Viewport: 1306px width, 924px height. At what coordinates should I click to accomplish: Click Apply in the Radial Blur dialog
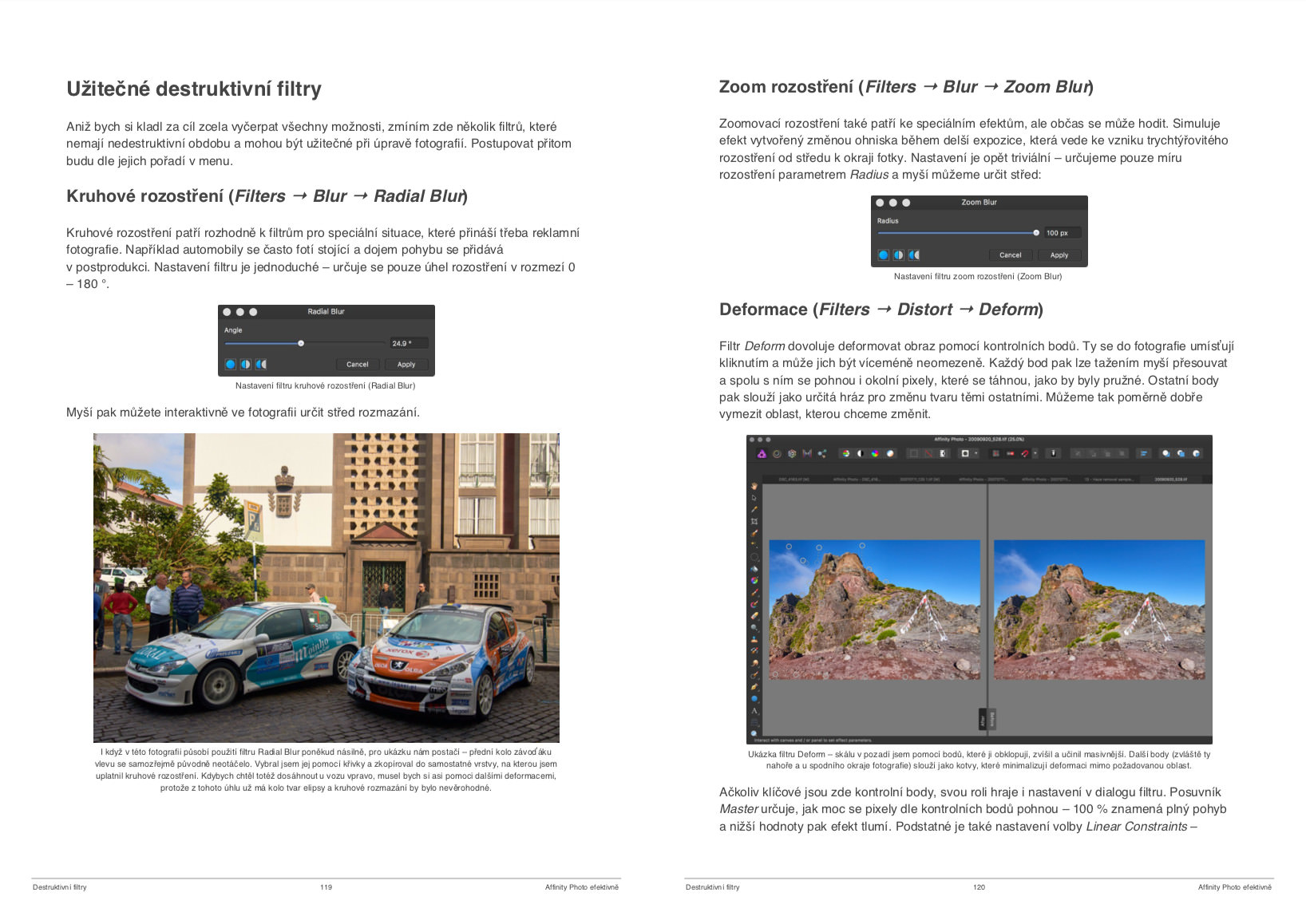pos(406,364)
